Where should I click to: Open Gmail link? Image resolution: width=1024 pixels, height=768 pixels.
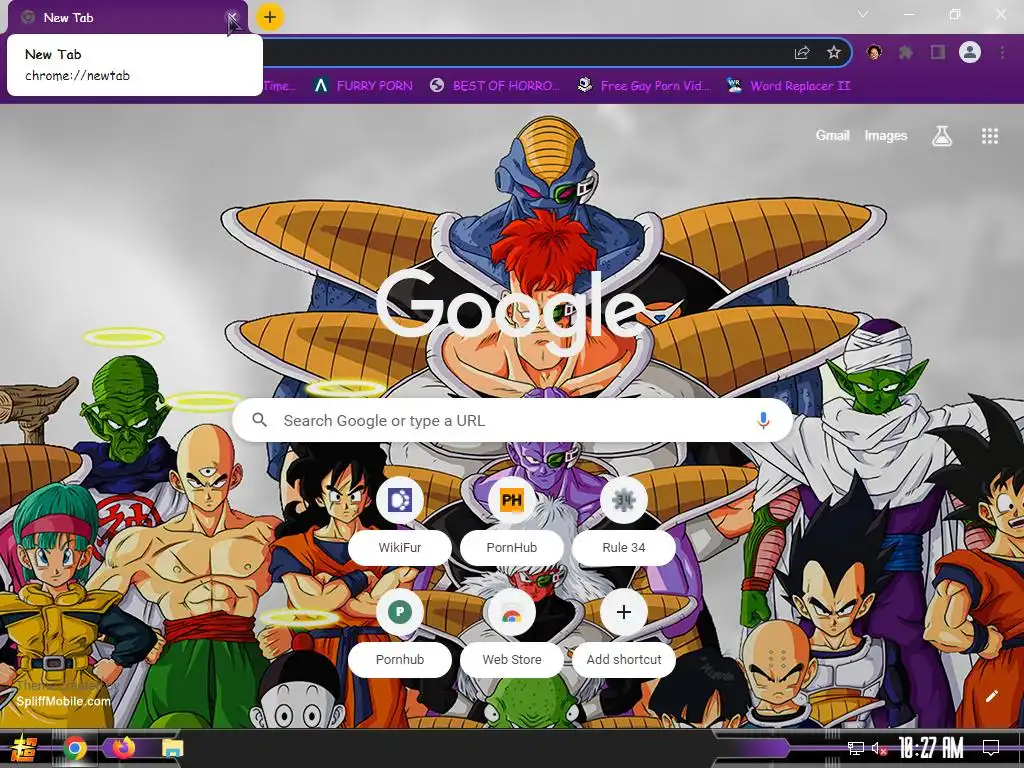[x=832, y=135]
